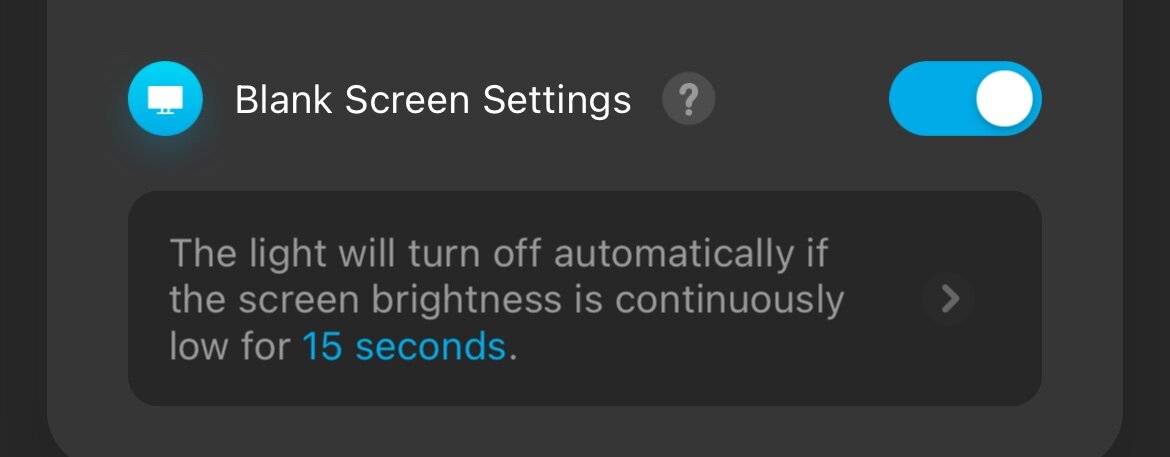
Task: Show the Blank Screen Settings tooltip icon
Action: (688, 100)
